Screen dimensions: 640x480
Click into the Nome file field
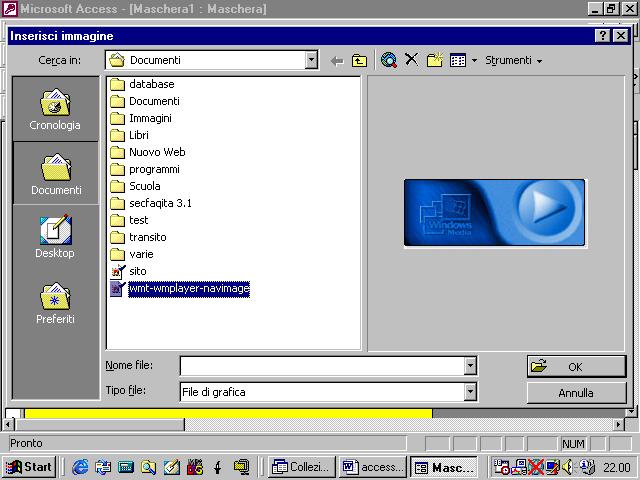point(322,366)
